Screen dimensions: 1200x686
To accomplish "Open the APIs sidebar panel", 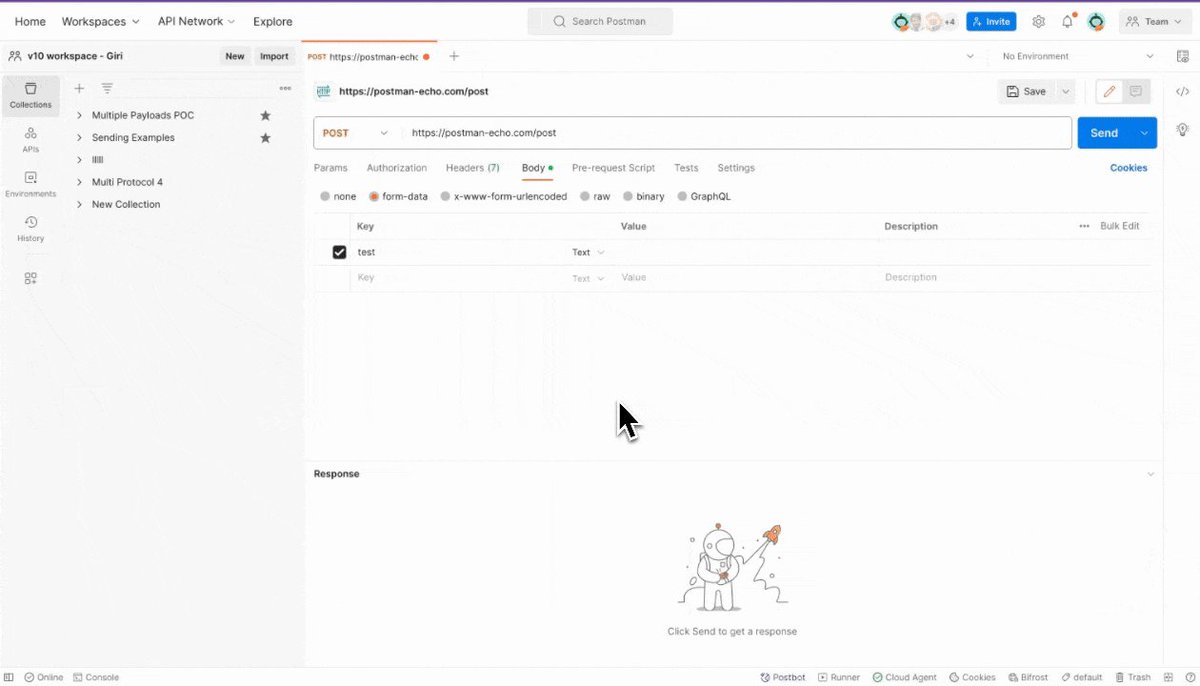I will pos(30,140).
